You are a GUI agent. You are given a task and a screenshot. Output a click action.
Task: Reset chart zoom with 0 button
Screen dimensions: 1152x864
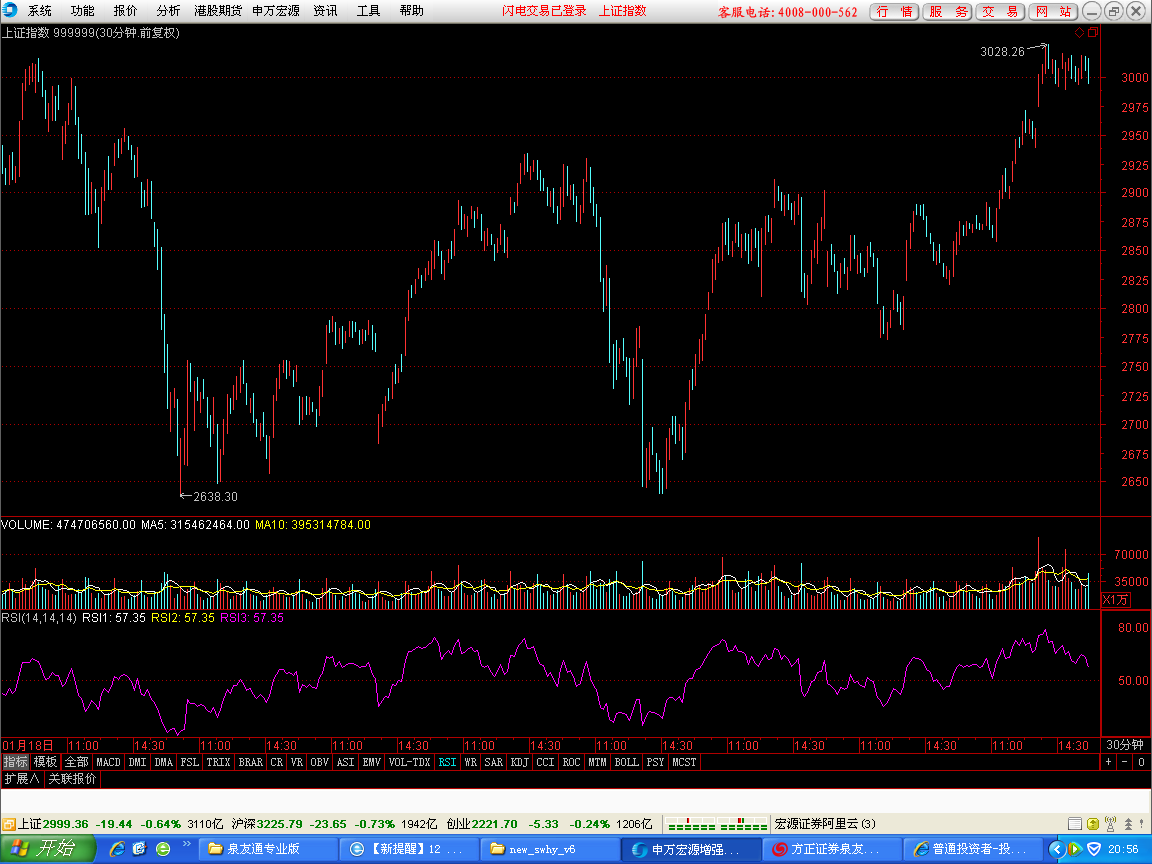coord(1141,762)
